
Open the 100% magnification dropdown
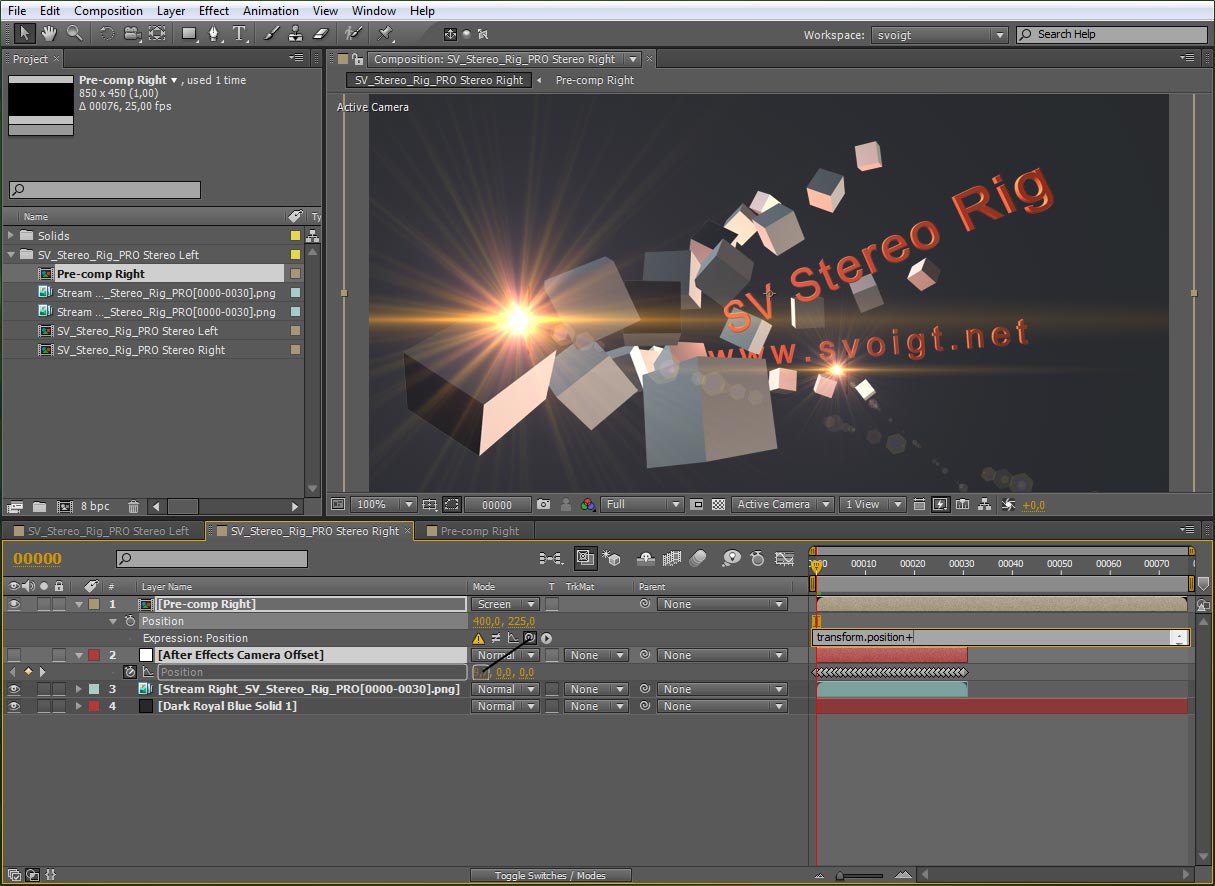click(385, 505)
